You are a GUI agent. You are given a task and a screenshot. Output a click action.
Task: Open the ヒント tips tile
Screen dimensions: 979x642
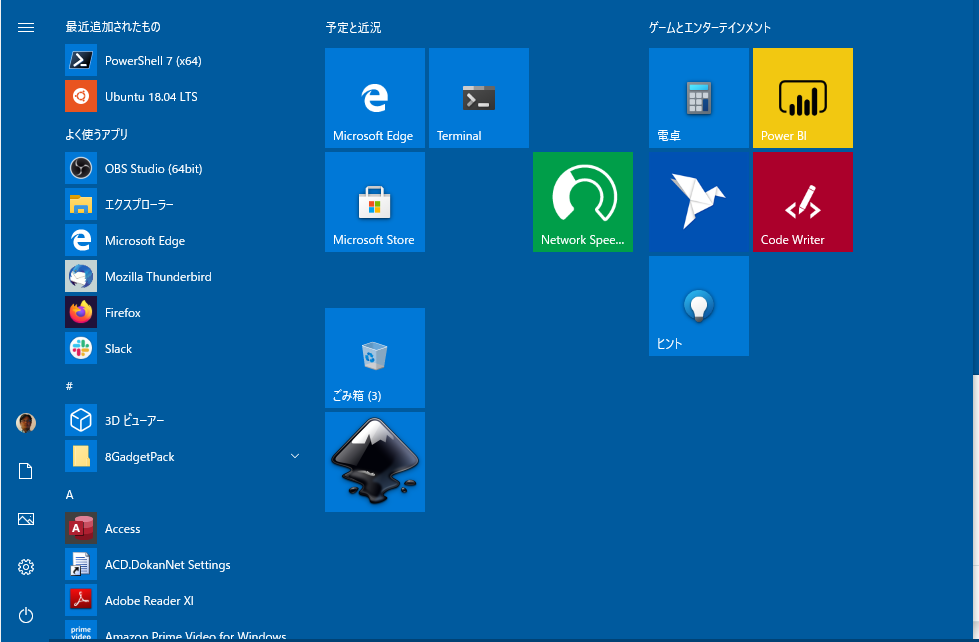click(699, 306)
